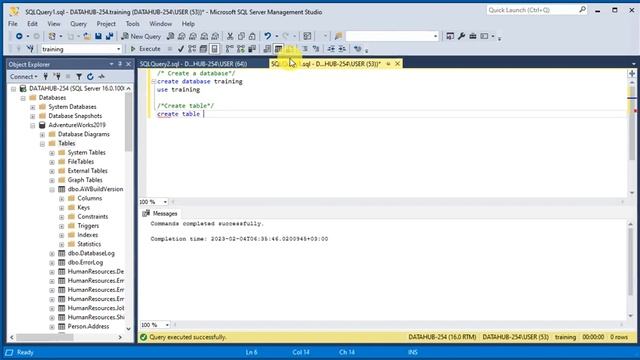640x360 pixels.
Task: Click the Filter funnel icon in Object Explorer
Action: pyautogui.click(x=79, y=76)
